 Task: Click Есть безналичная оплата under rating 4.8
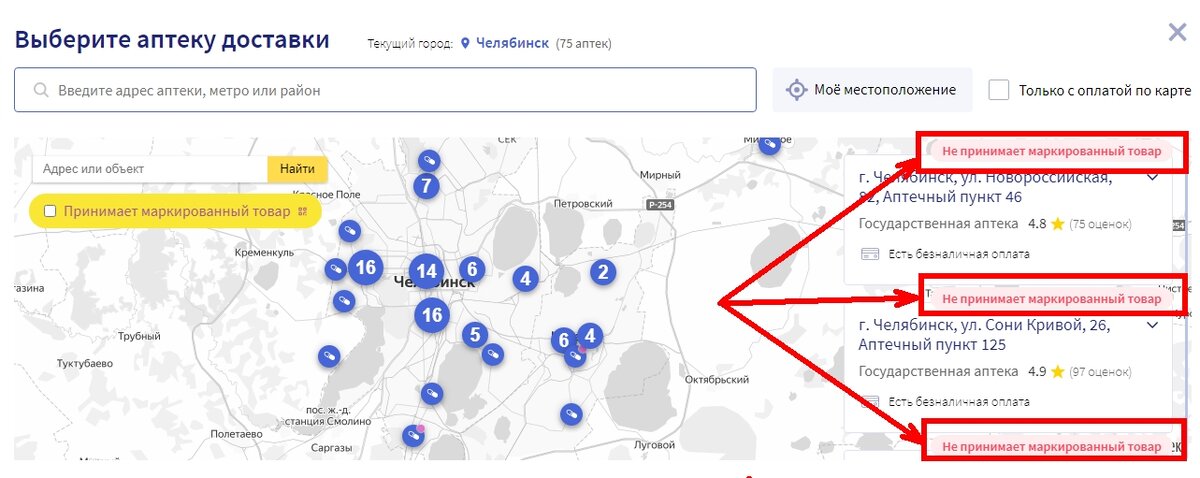tap(959, 254)
